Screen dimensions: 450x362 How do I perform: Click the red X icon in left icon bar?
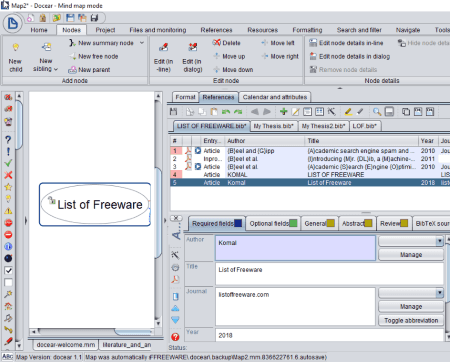[x=8, y=175]
